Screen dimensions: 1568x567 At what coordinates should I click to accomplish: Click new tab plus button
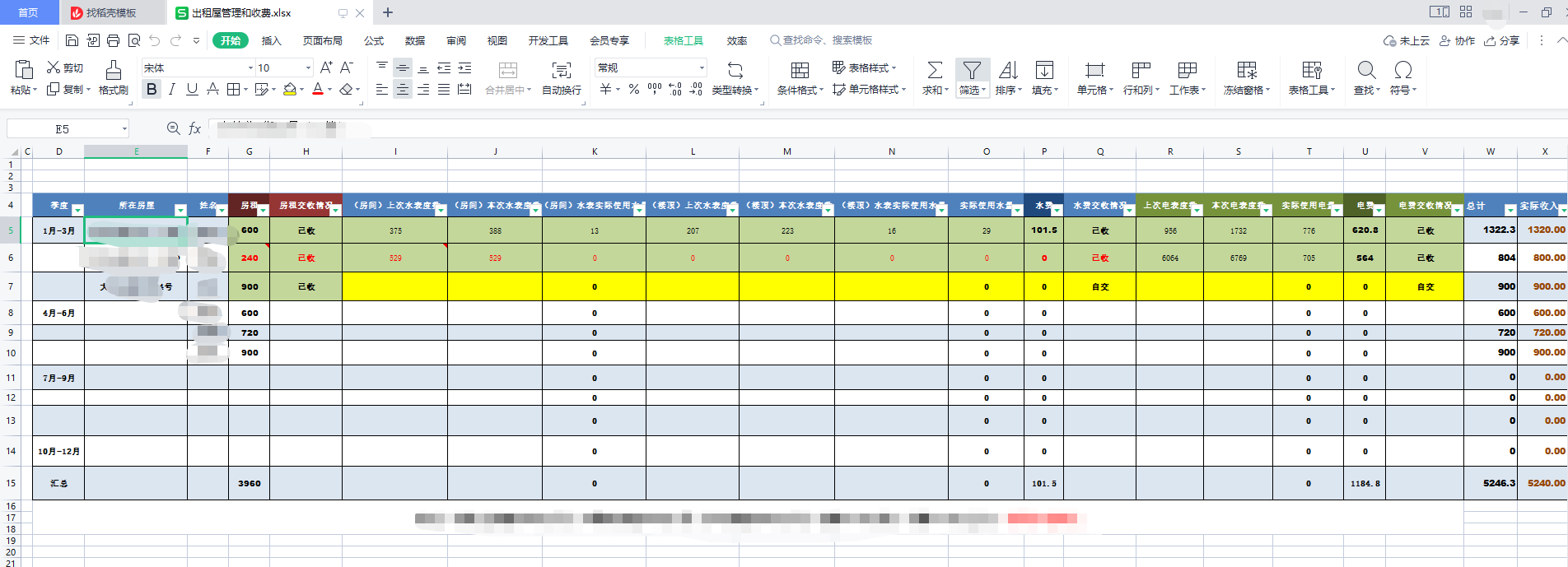click(388, 12)
